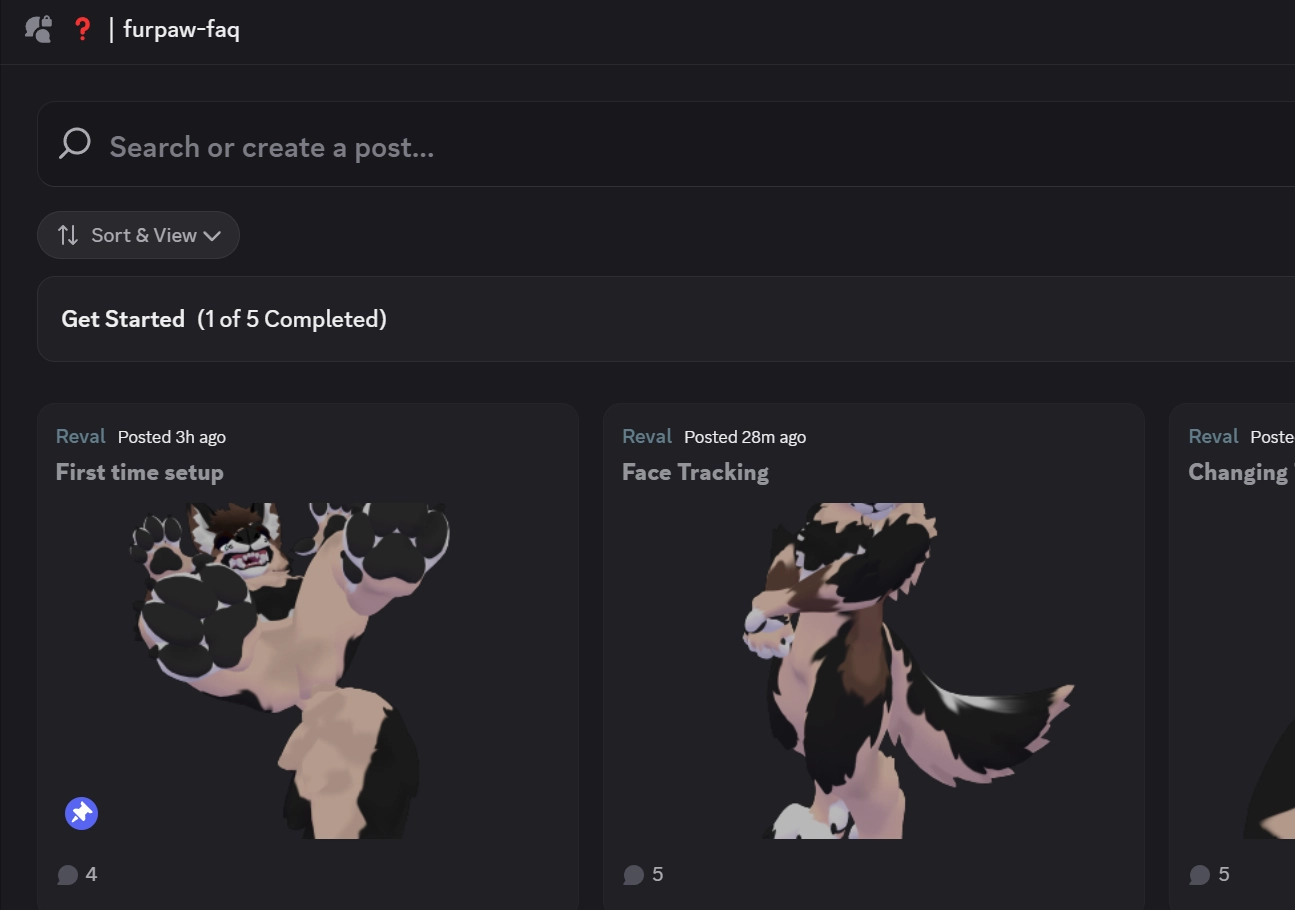Open the First time setup post
The height and width of the screenshot is (910, 1295).
[x=140, y=472]
